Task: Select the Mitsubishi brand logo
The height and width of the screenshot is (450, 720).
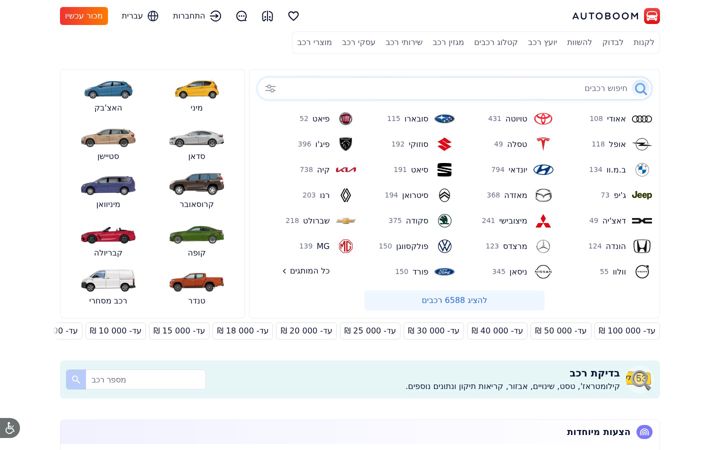Action: click(x=543, y=221)
